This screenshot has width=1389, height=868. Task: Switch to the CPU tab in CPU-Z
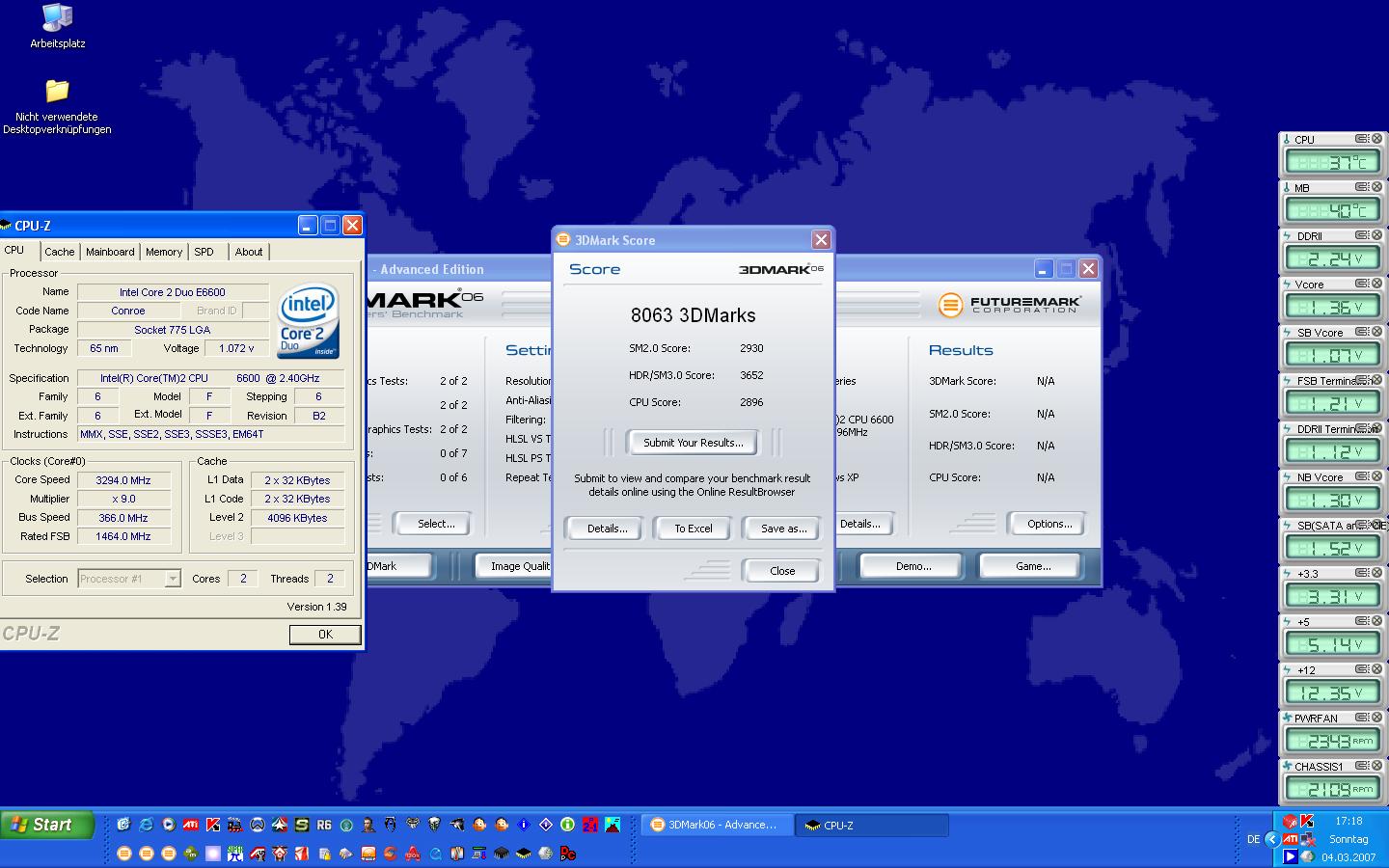click(14, 250)
